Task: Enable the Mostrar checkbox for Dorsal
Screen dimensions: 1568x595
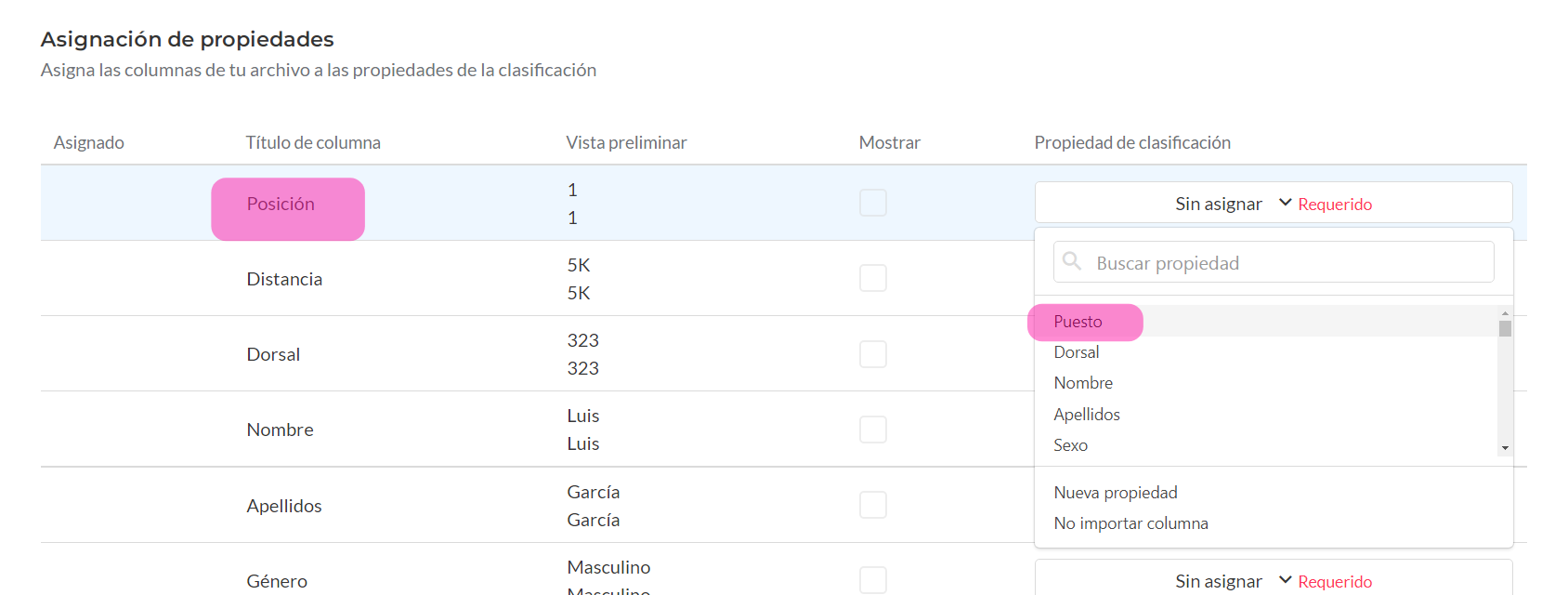Action: coord(872,353)
